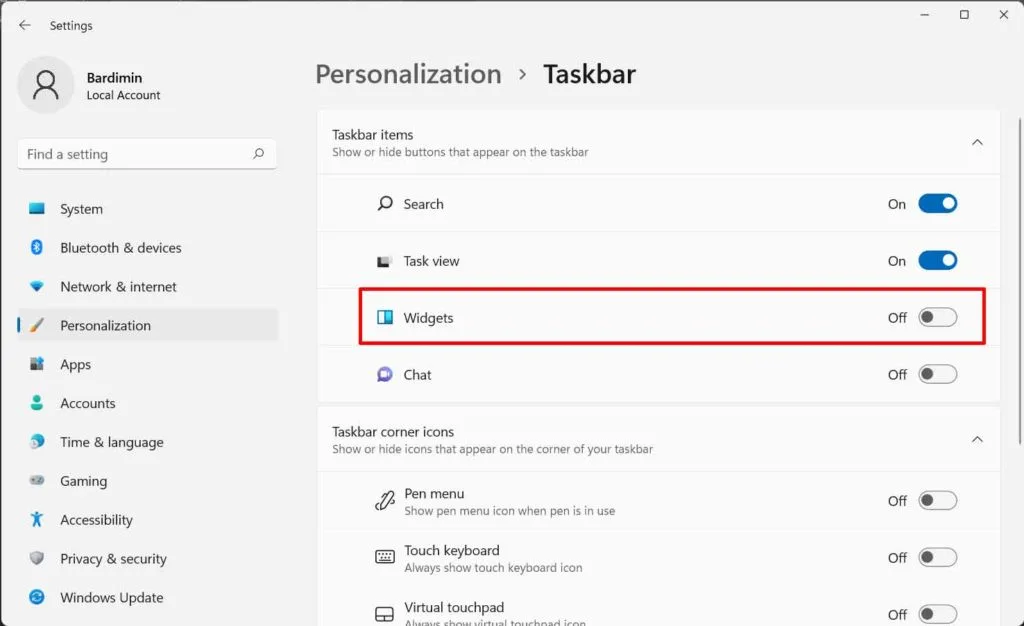
Task: Click the Bardimin account name
Action: pos(114,78)
